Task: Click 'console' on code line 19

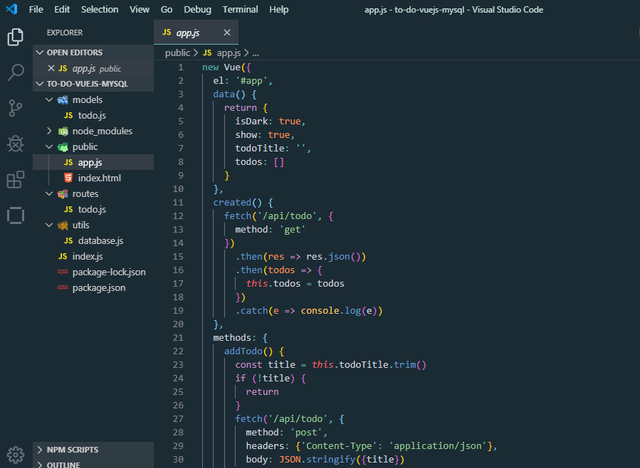Action: (x=320, y=311)
